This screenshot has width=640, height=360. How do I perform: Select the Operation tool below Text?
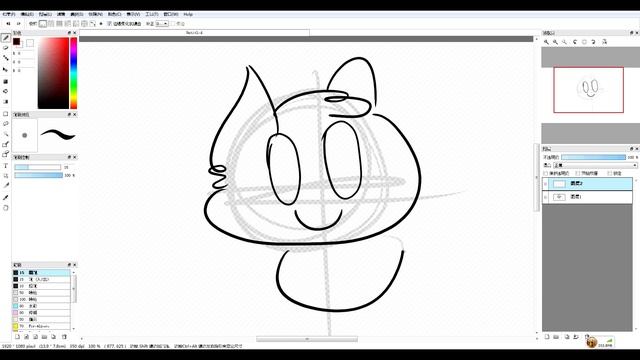click(6, 176)
